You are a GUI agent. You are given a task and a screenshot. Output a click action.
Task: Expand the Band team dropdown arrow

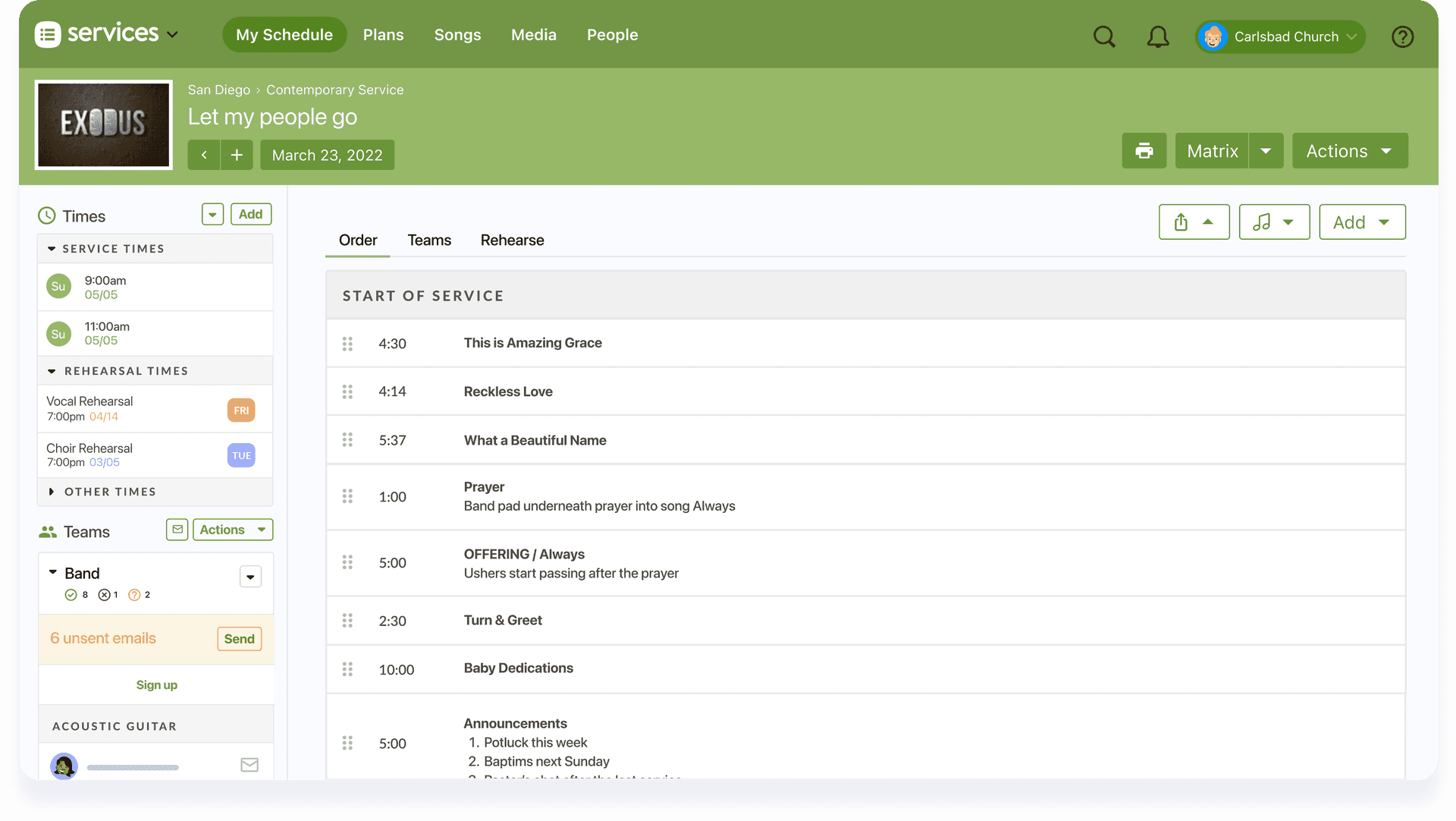click(251, 575)
